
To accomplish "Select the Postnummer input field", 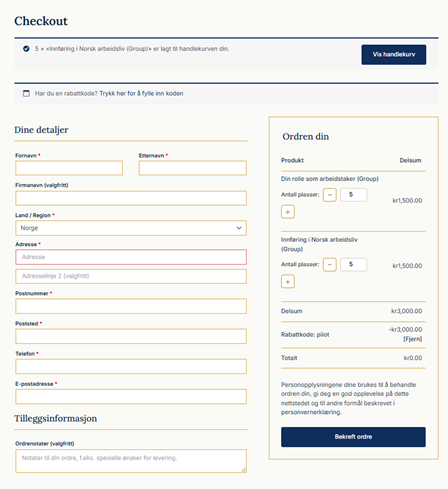I will click(x=131, y=306).
